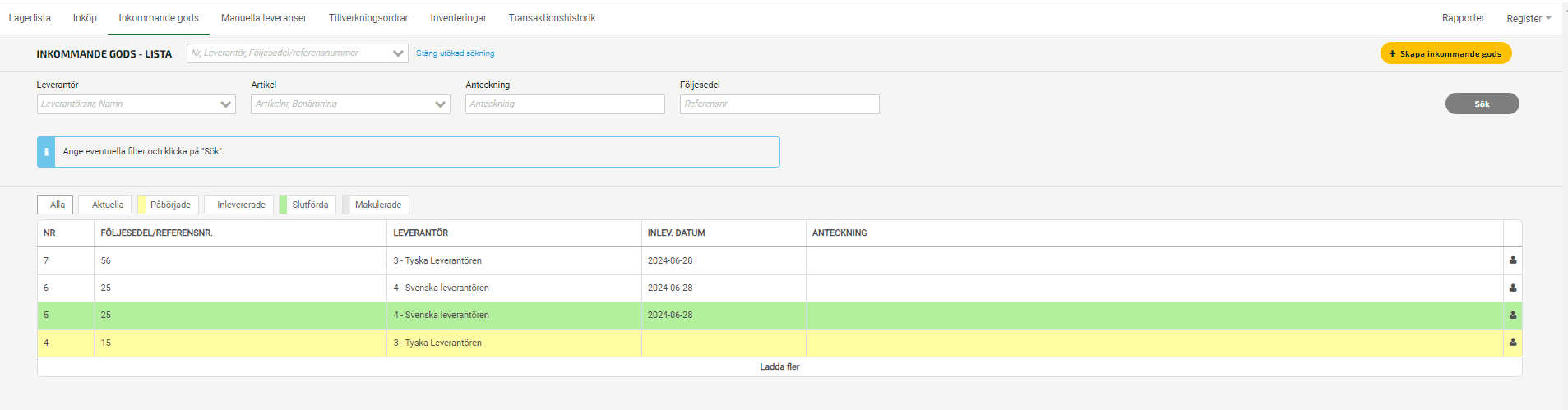This screenshot has width=1568, height=410.
Task: Click 3 - Tyska Leverantören in row 7
Action: point(437,260)
